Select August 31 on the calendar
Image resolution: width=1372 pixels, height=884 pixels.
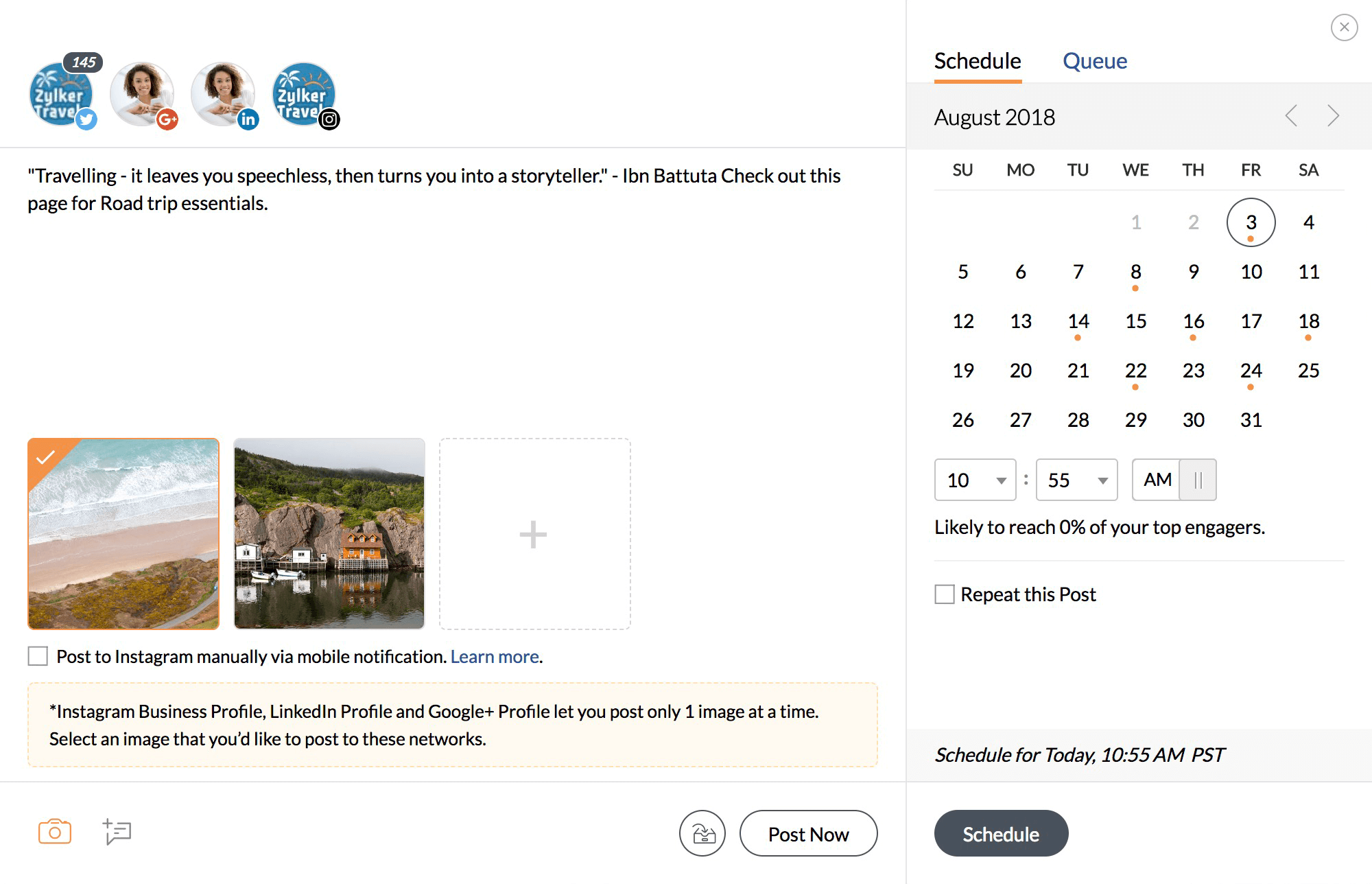coord(1251,420)
